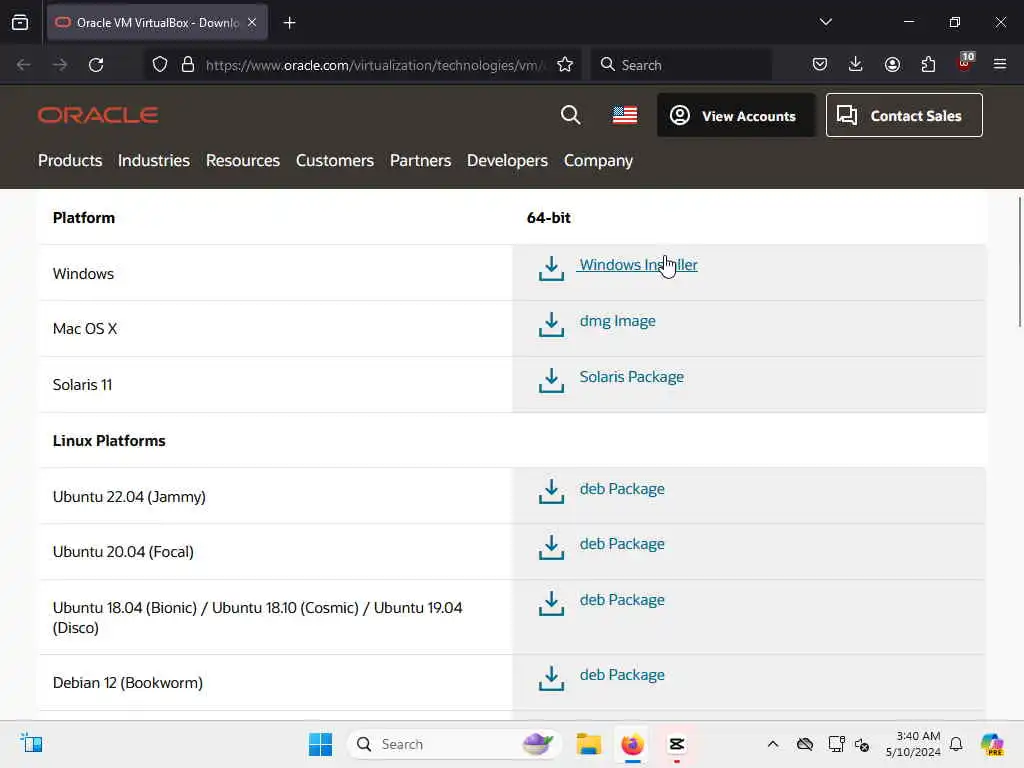Click Contact Sales button
This screenshot has height=768, width=1024.
904,116
